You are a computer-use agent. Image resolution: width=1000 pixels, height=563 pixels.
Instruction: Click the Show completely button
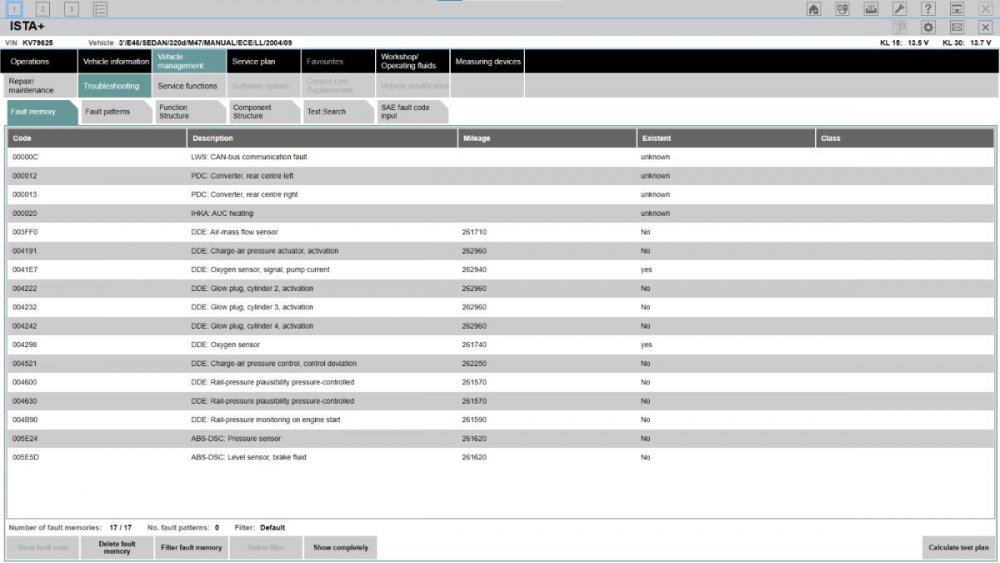coord(341,548)
